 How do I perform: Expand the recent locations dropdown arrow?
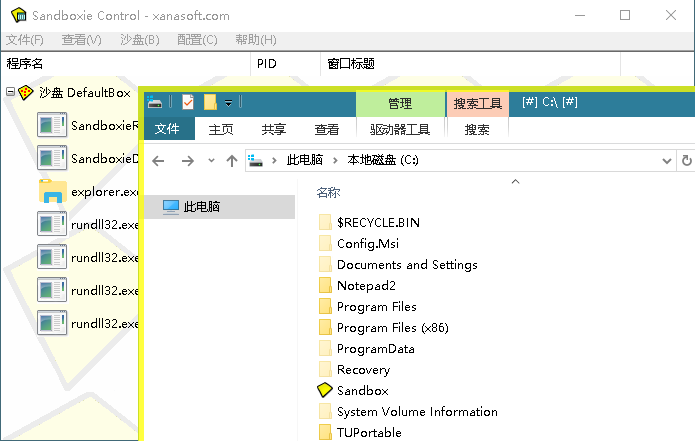pyautogui.click(x=211, y=160)
